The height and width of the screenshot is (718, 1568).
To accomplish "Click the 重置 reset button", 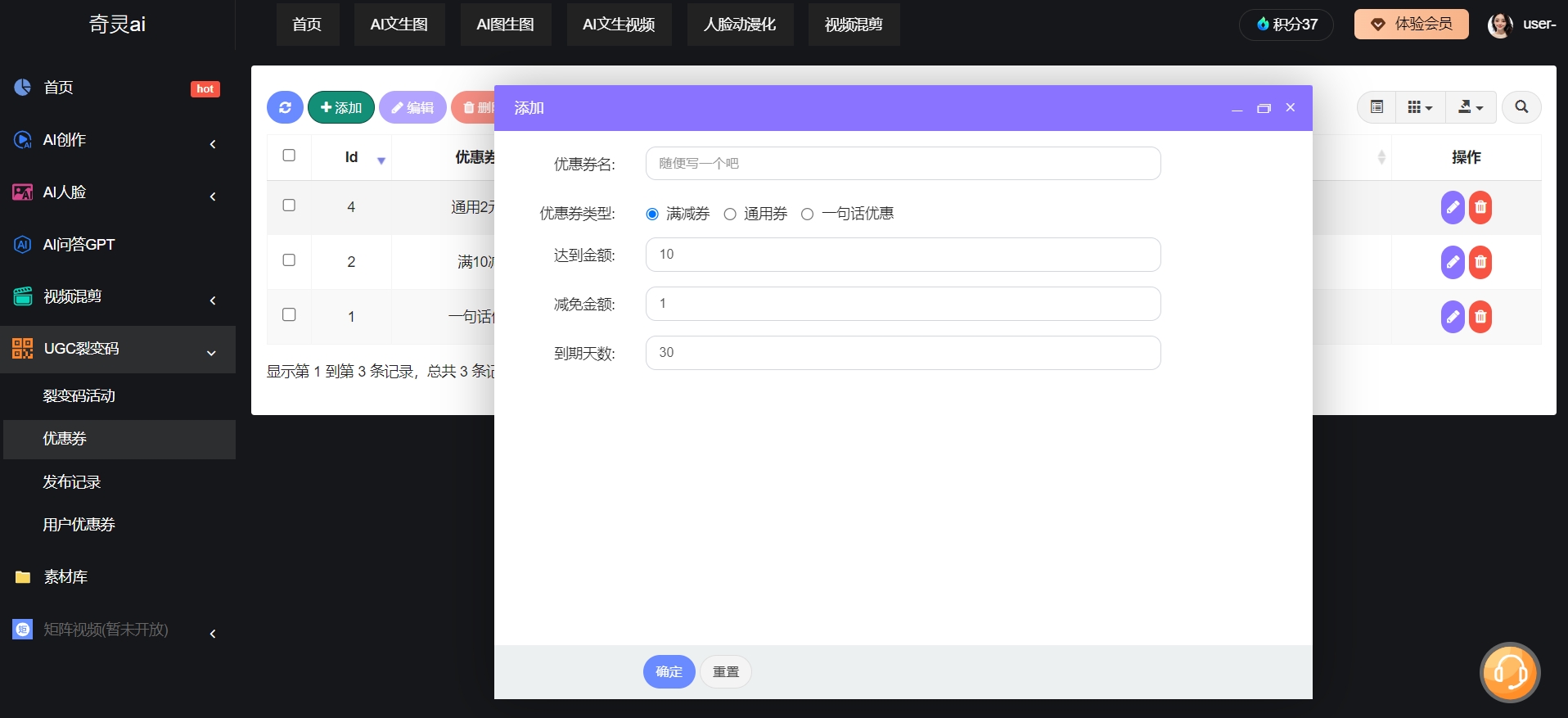I will pos(725,671).
